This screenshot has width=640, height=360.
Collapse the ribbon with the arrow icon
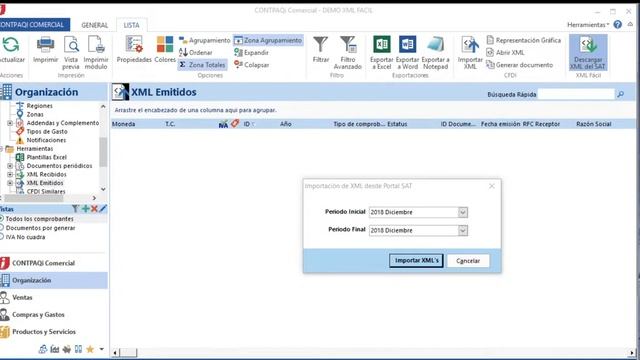click(630, 24)
